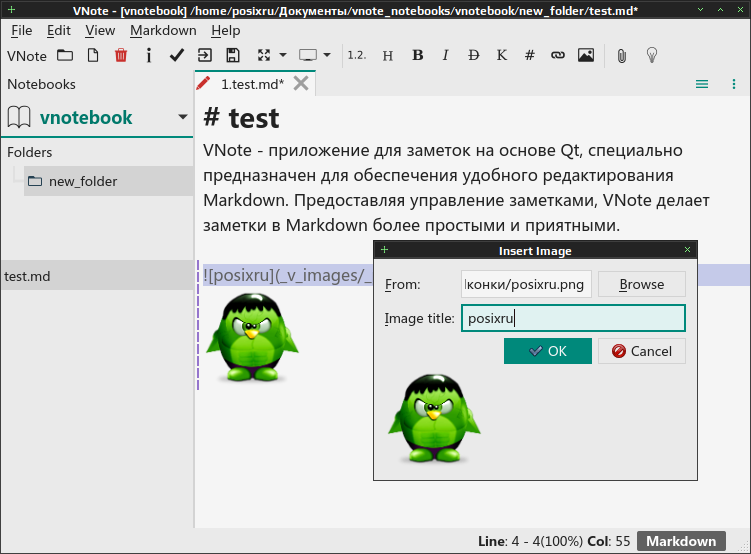Insert heading with H icon
The height and width of the screenshot is (554, 751).
(388, 56)
